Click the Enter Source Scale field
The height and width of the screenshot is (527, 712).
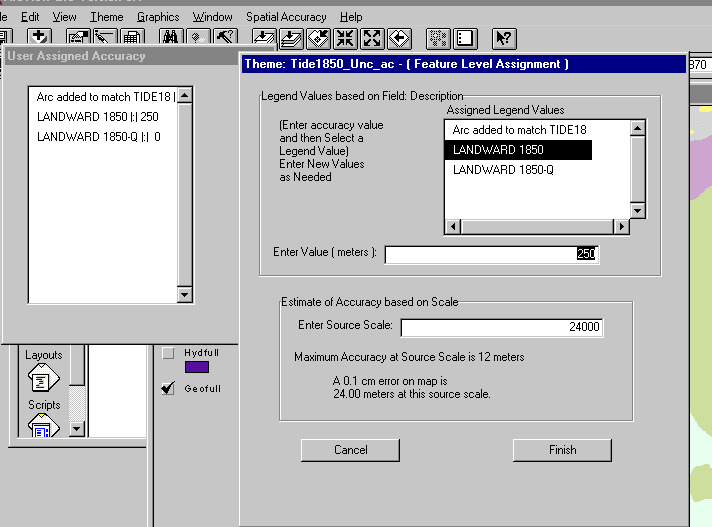tap(502, 328)
